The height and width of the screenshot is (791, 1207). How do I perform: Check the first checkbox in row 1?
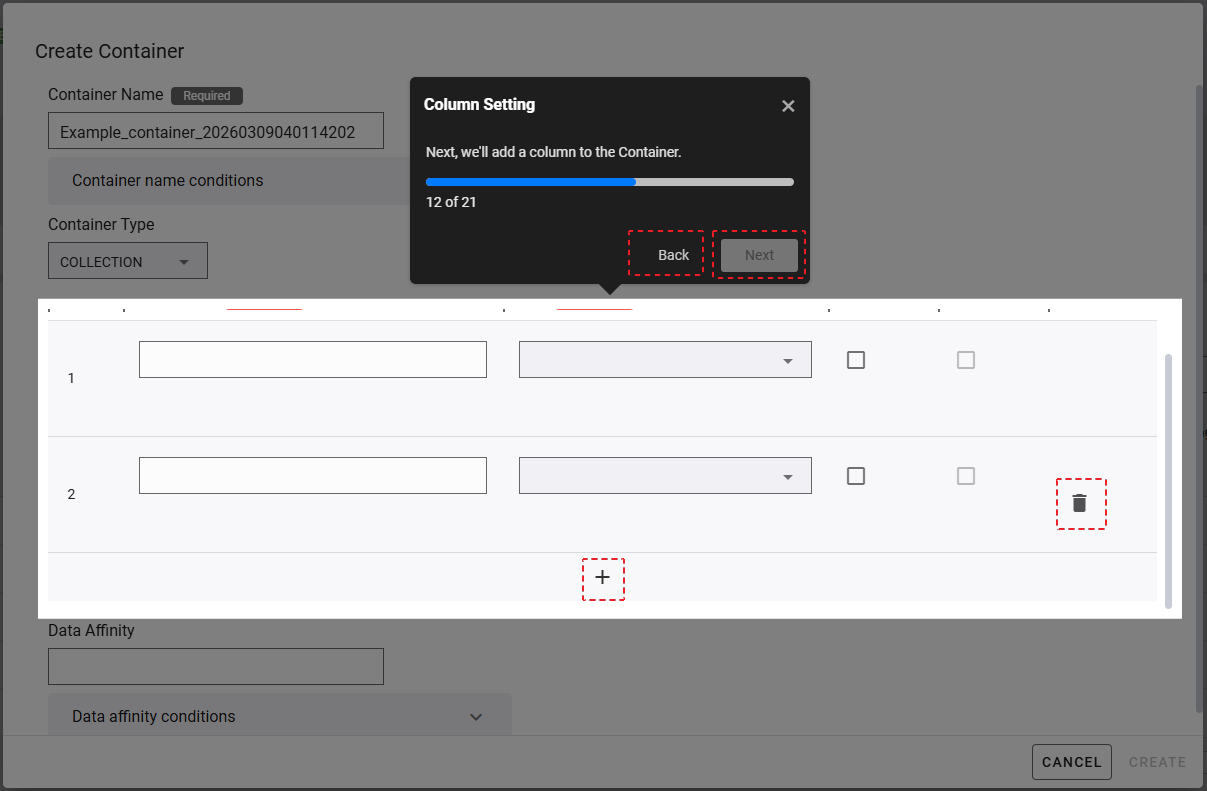pos(856,360)
